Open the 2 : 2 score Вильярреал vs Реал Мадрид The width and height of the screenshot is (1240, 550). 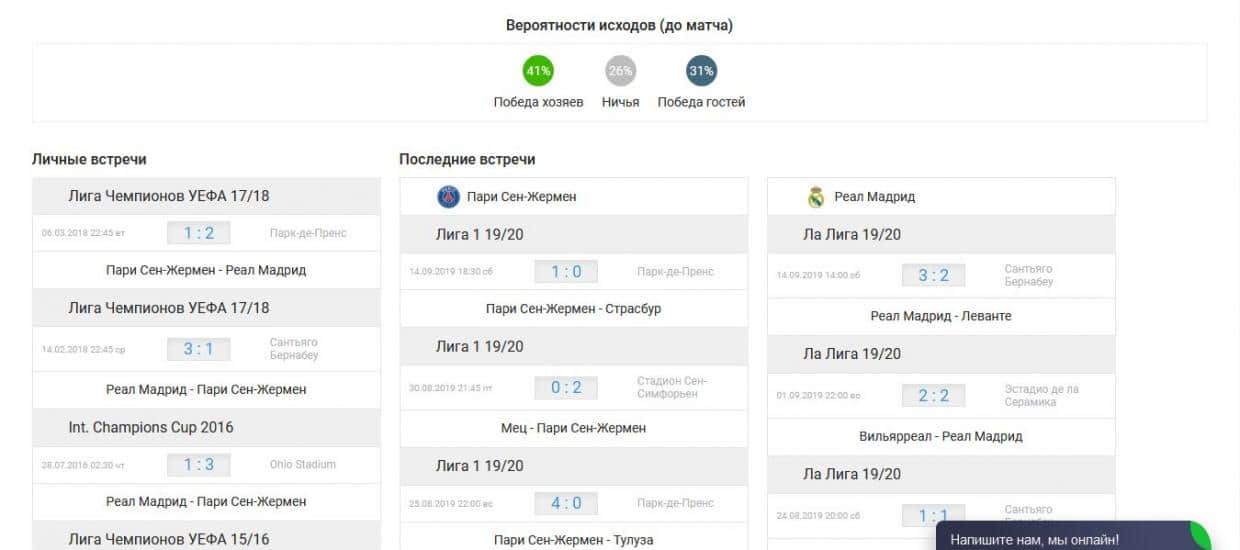[x=934, y=395]
